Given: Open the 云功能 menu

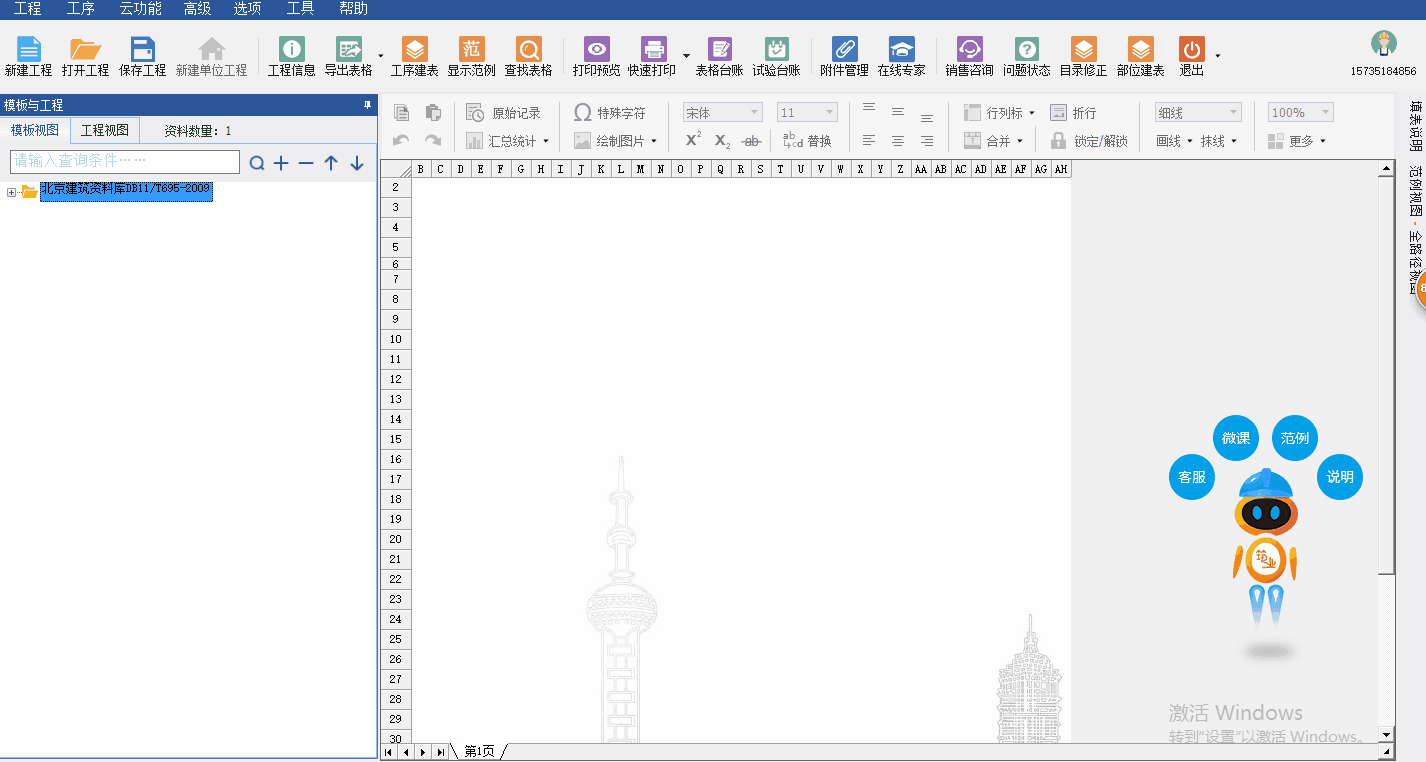Looking at the screenshot, I should coord(140,9).
